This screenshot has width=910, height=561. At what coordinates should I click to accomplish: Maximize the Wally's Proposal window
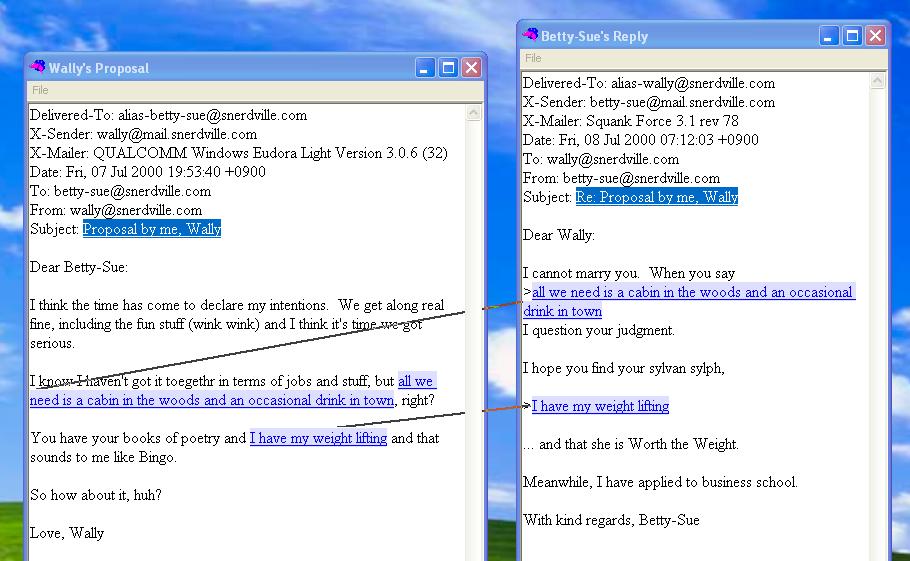pos(448,68)
